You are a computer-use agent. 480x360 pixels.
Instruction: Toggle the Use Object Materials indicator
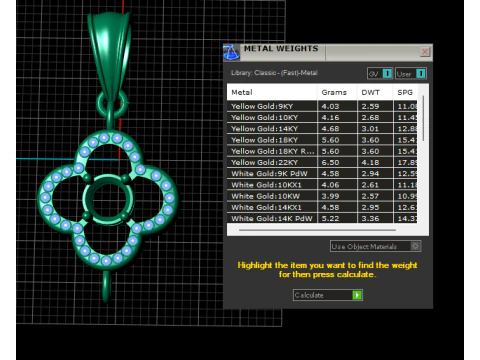(415, 246)
